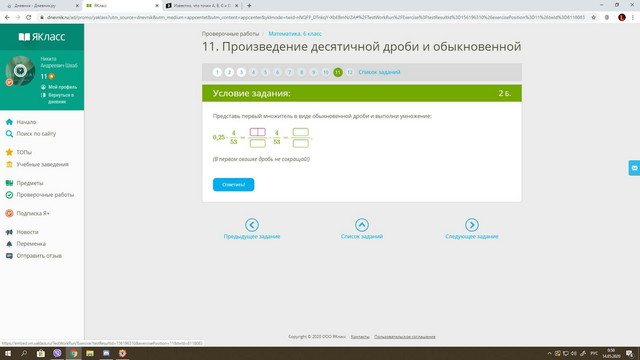Image resolution: width=640 pixels, height=360 pixels.
Task: Switch to ЯКласс browser tab
Action: 122,6
